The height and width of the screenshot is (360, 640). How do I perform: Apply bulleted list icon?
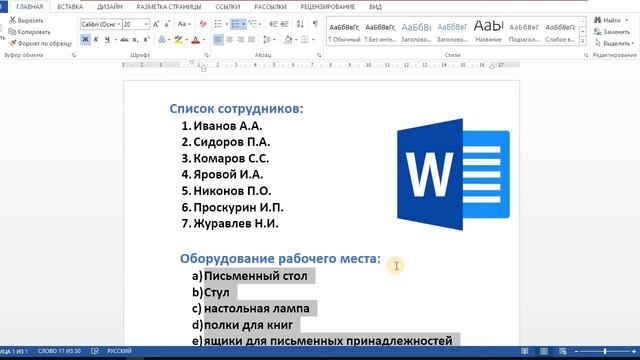tap(218, 24)
